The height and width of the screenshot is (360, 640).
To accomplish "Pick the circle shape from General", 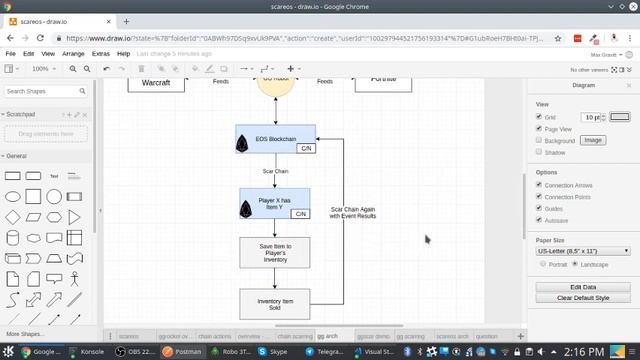I will click(54, 197).
